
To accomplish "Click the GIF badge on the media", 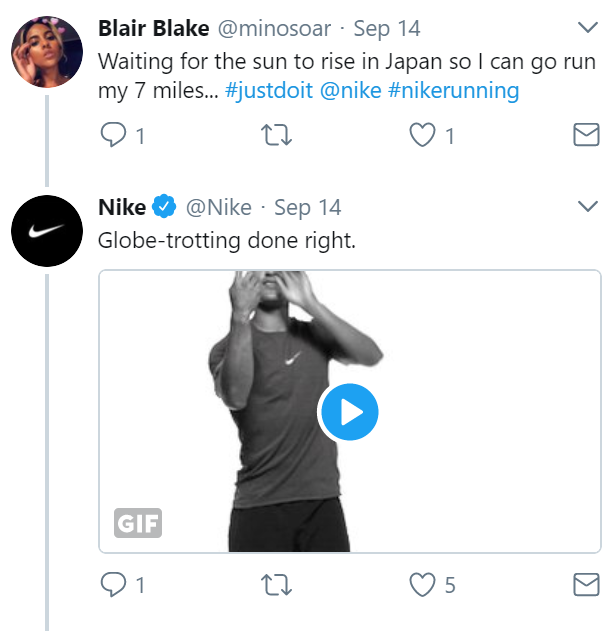I will (137, 523).
